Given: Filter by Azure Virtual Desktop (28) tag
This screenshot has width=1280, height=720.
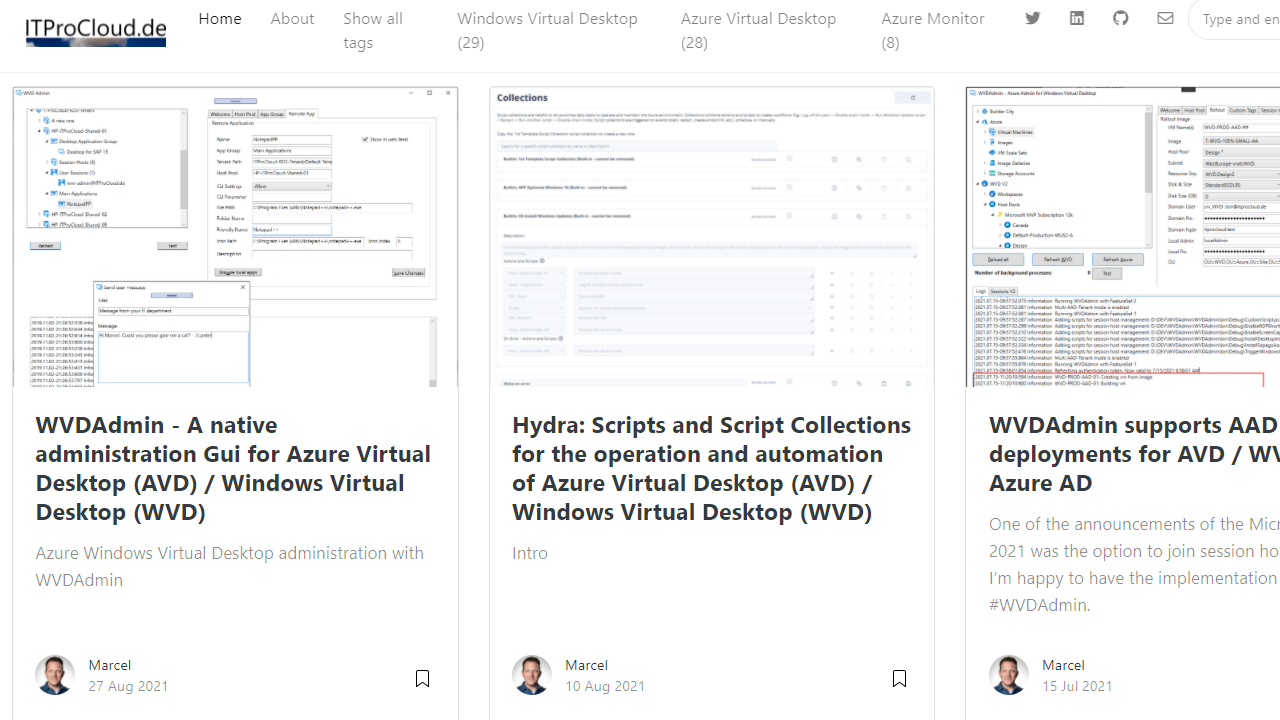Looking at the screenshot, I should coord(758,30).
